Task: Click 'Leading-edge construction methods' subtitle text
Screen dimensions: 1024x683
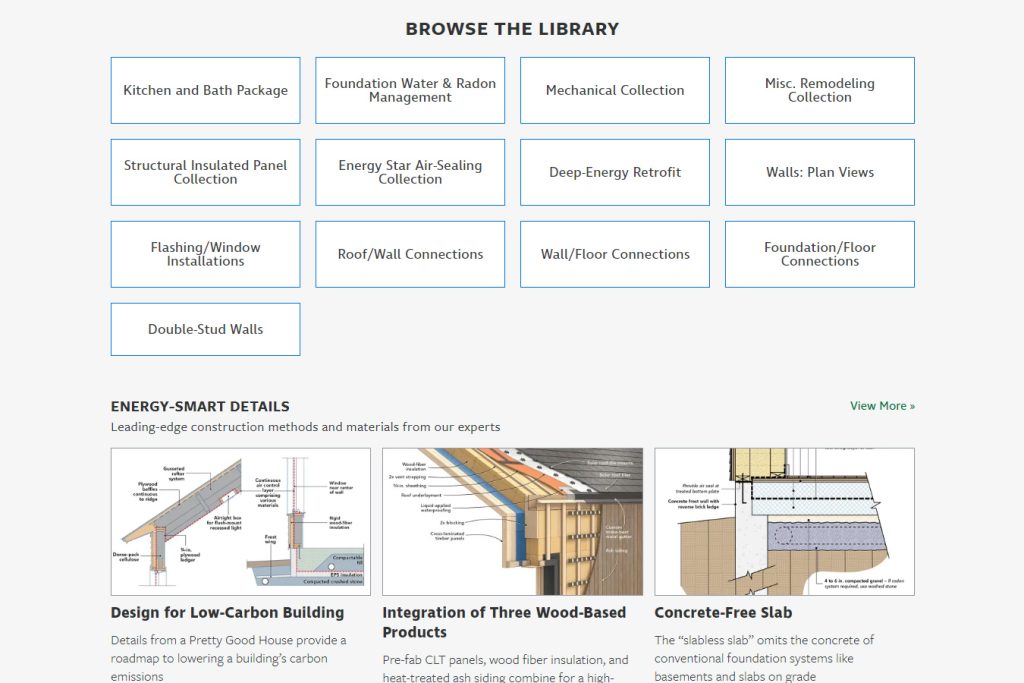Action: [x=305, y=427]
